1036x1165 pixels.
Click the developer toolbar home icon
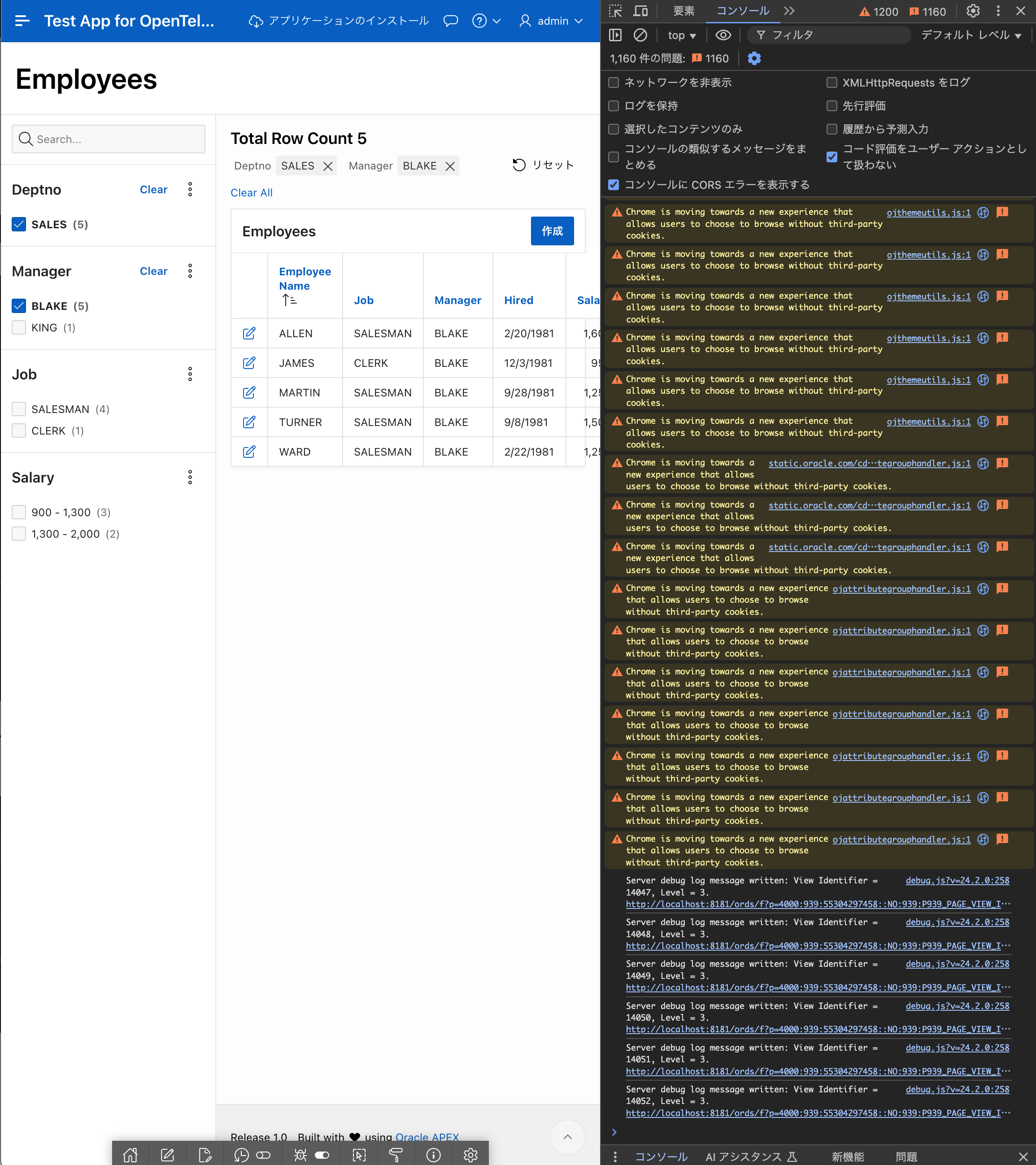coord(130,1155)
